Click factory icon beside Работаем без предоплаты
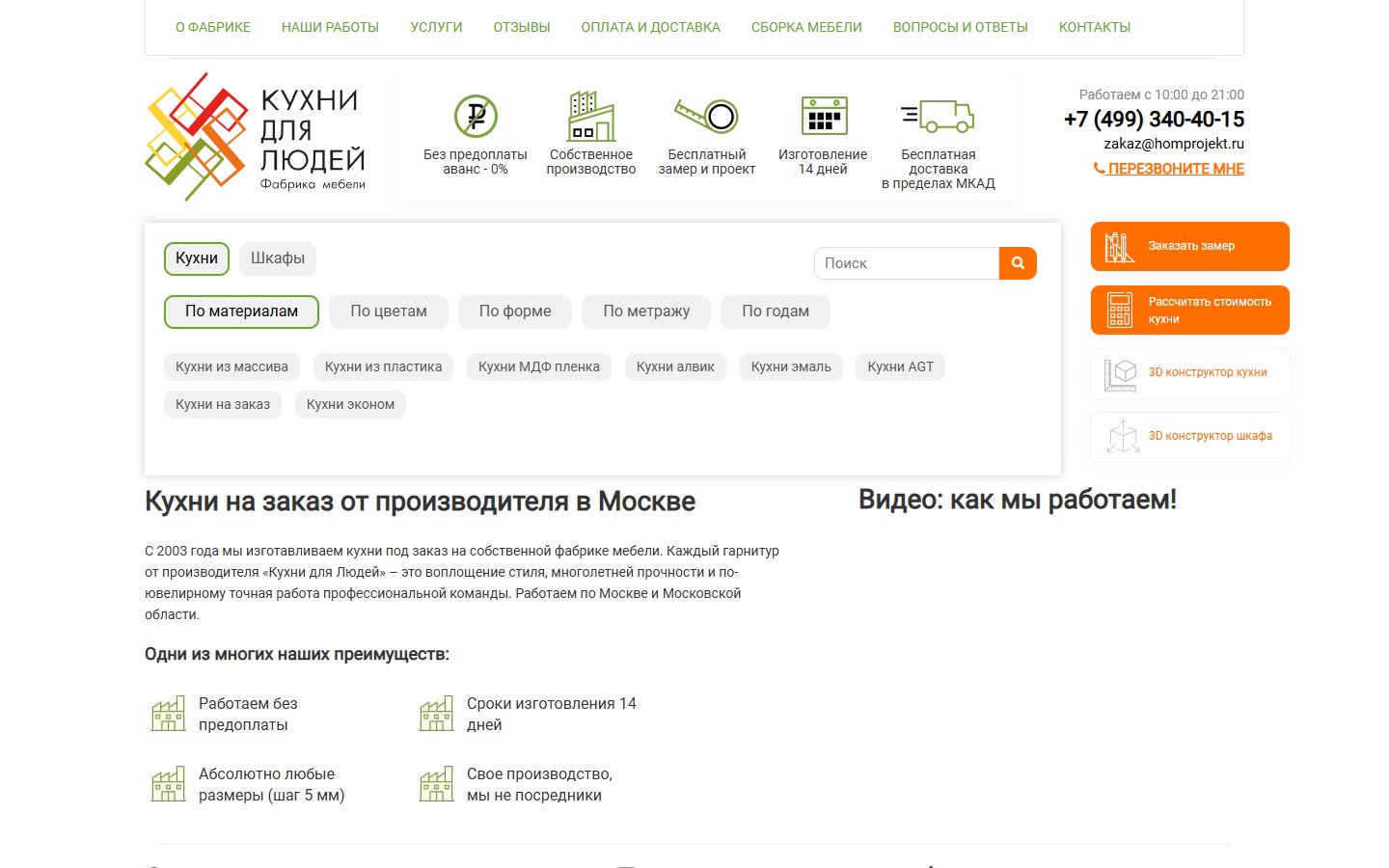The width and height of the screenshot is (1389, 868). [168, 714]
